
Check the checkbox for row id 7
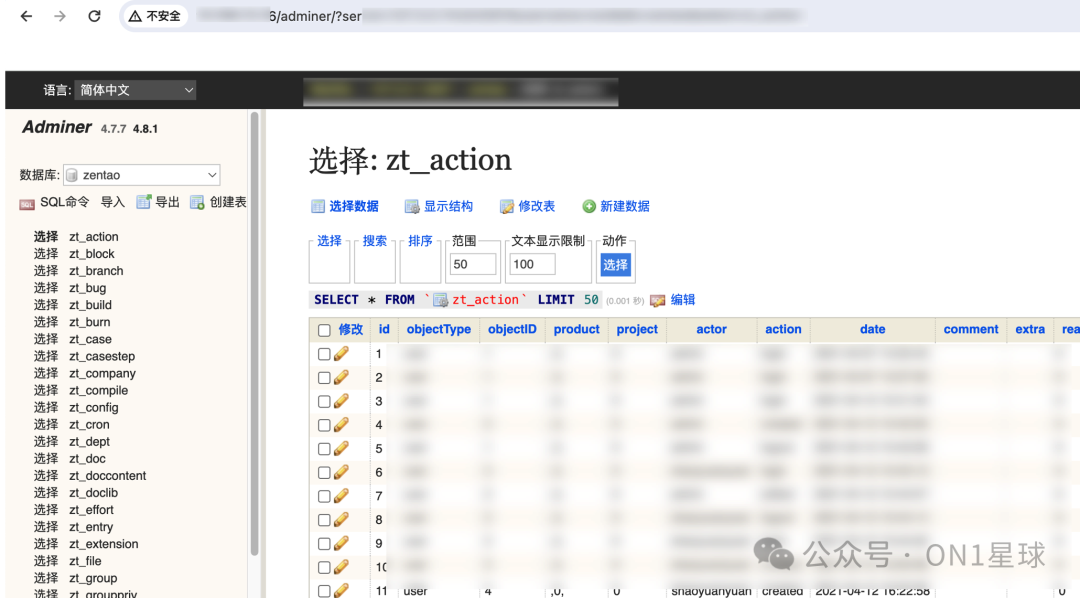click(x=324, y=496)
